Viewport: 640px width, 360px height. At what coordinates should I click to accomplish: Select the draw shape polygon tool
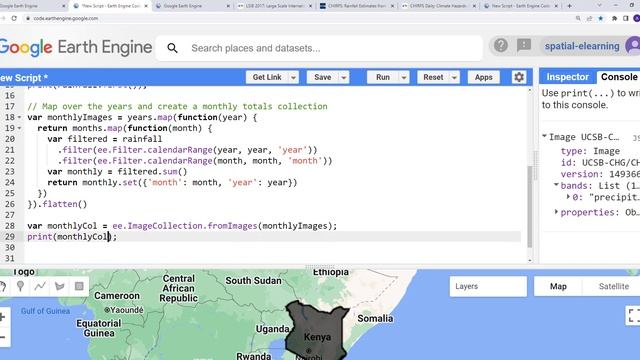(60, 286)
